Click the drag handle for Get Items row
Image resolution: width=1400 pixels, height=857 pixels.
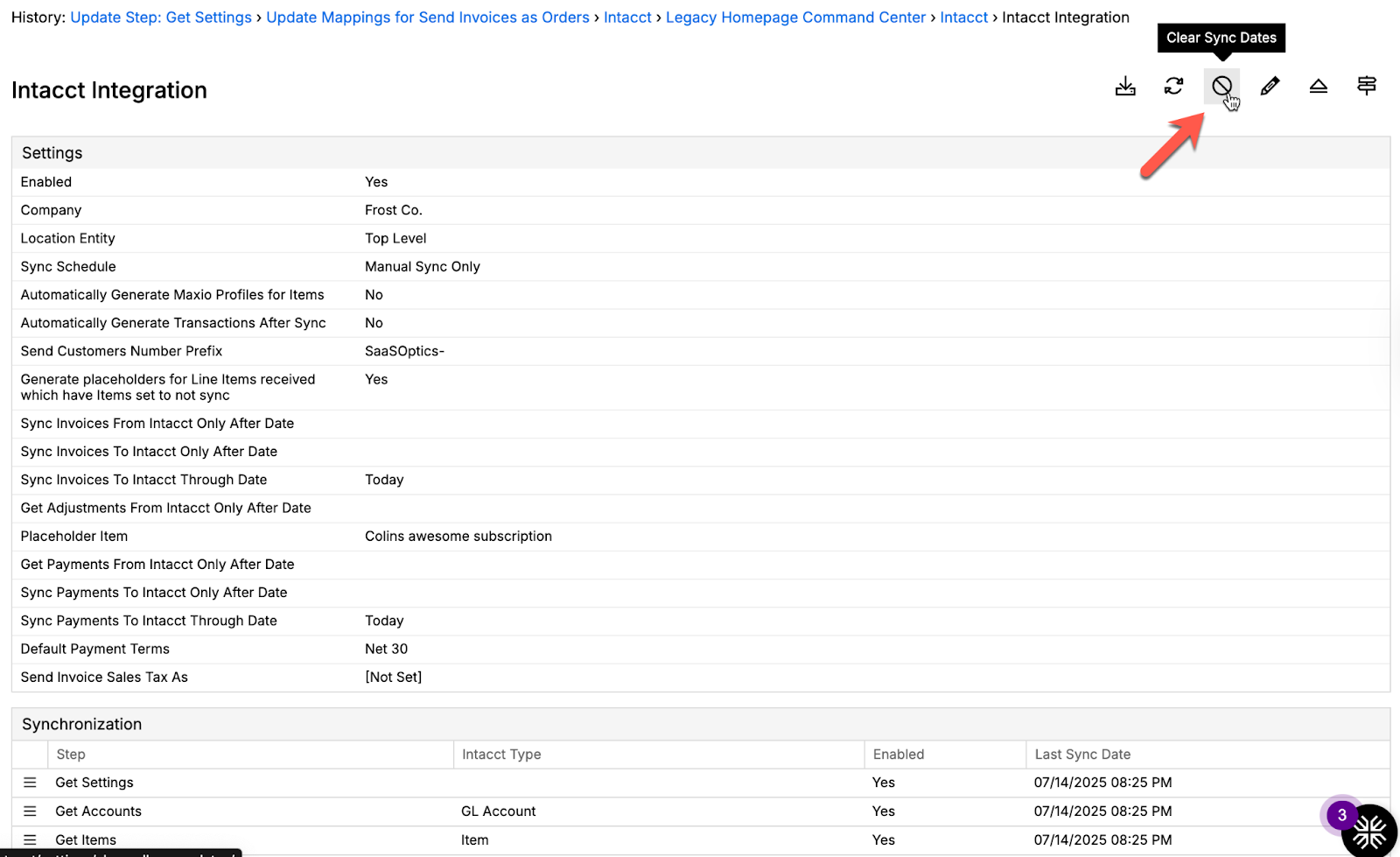pos(30,840)
